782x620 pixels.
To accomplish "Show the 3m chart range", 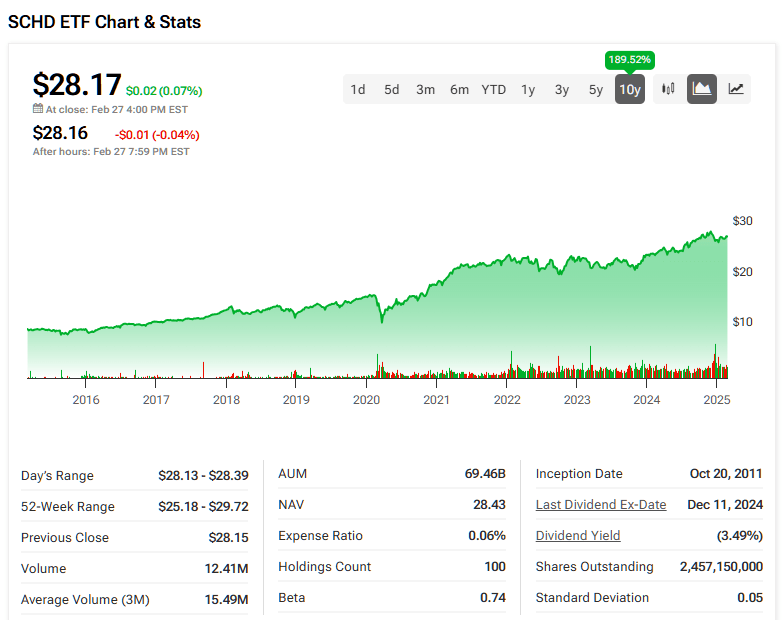I will pyautogui.click(x=425, y=89).
